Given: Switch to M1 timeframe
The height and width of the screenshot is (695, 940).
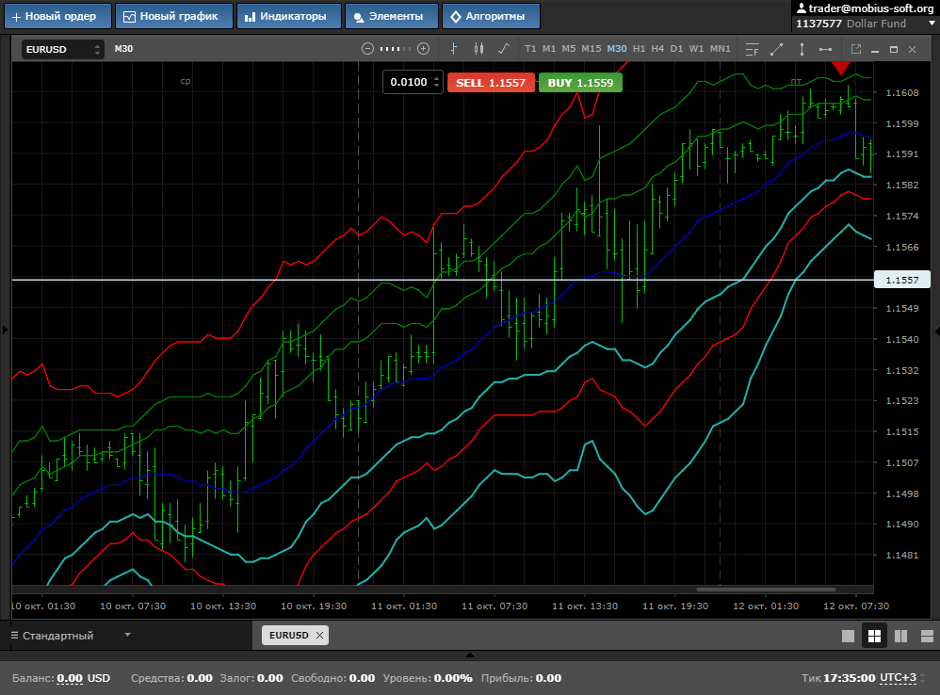Looking at the screenshot, I should (x=549, y=49).
